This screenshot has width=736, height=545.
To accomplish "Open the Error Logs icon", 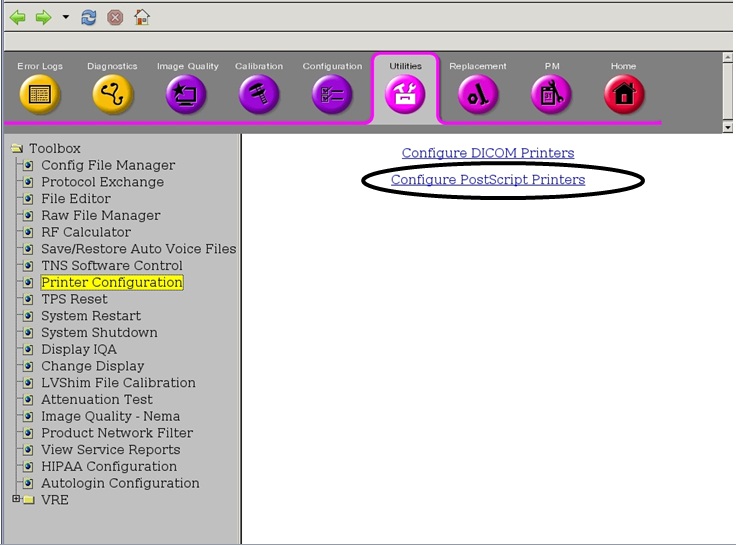I will coord(40,94).
